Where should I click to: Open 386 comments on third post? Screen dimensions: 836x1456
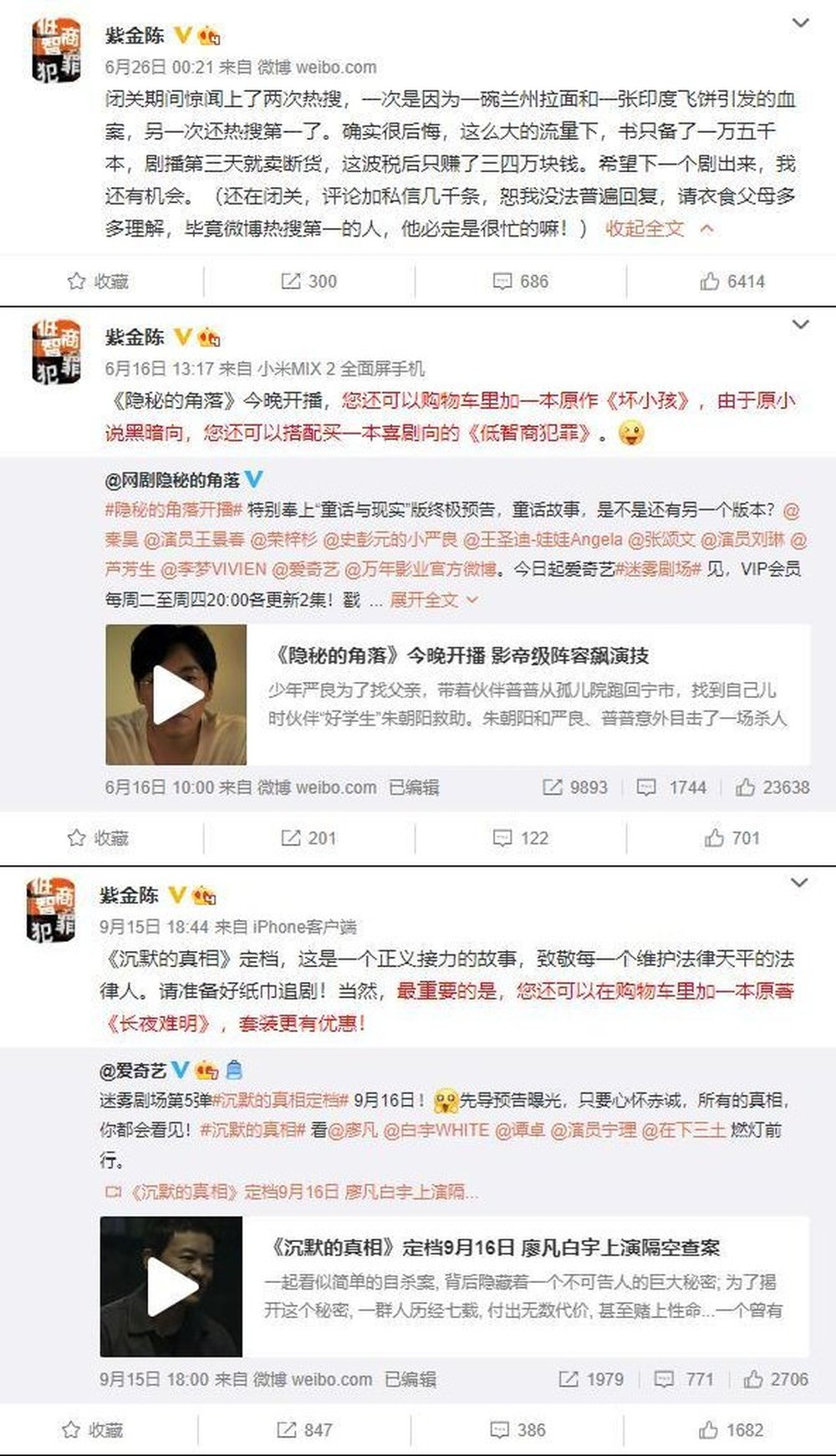(x=517, y=1430)
